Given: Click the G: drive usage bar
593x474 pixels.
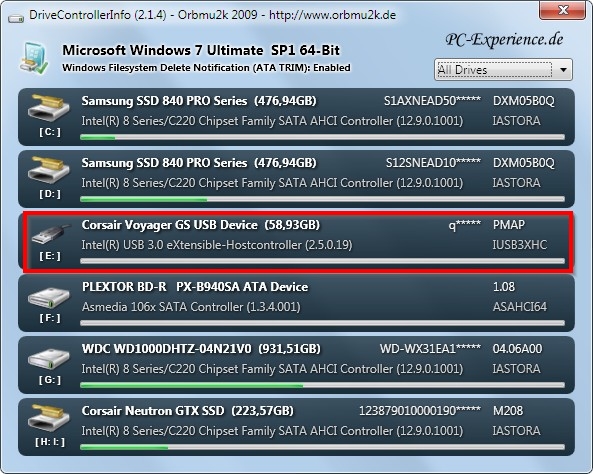Looking at the screenshot, I should click(x=323, y=385).
